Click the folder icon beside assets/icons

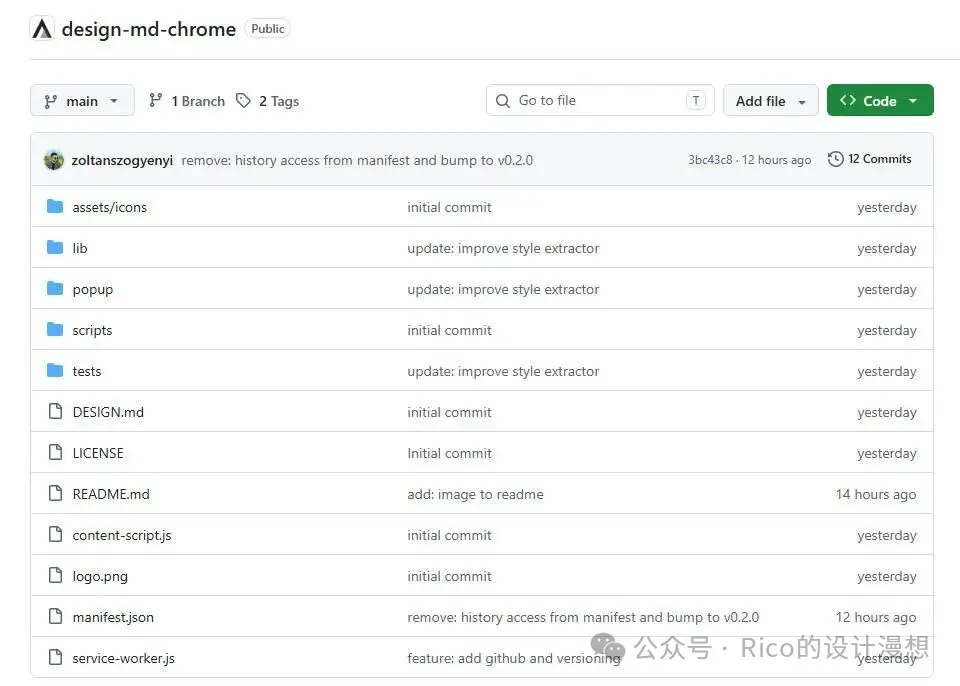point(55,207)
